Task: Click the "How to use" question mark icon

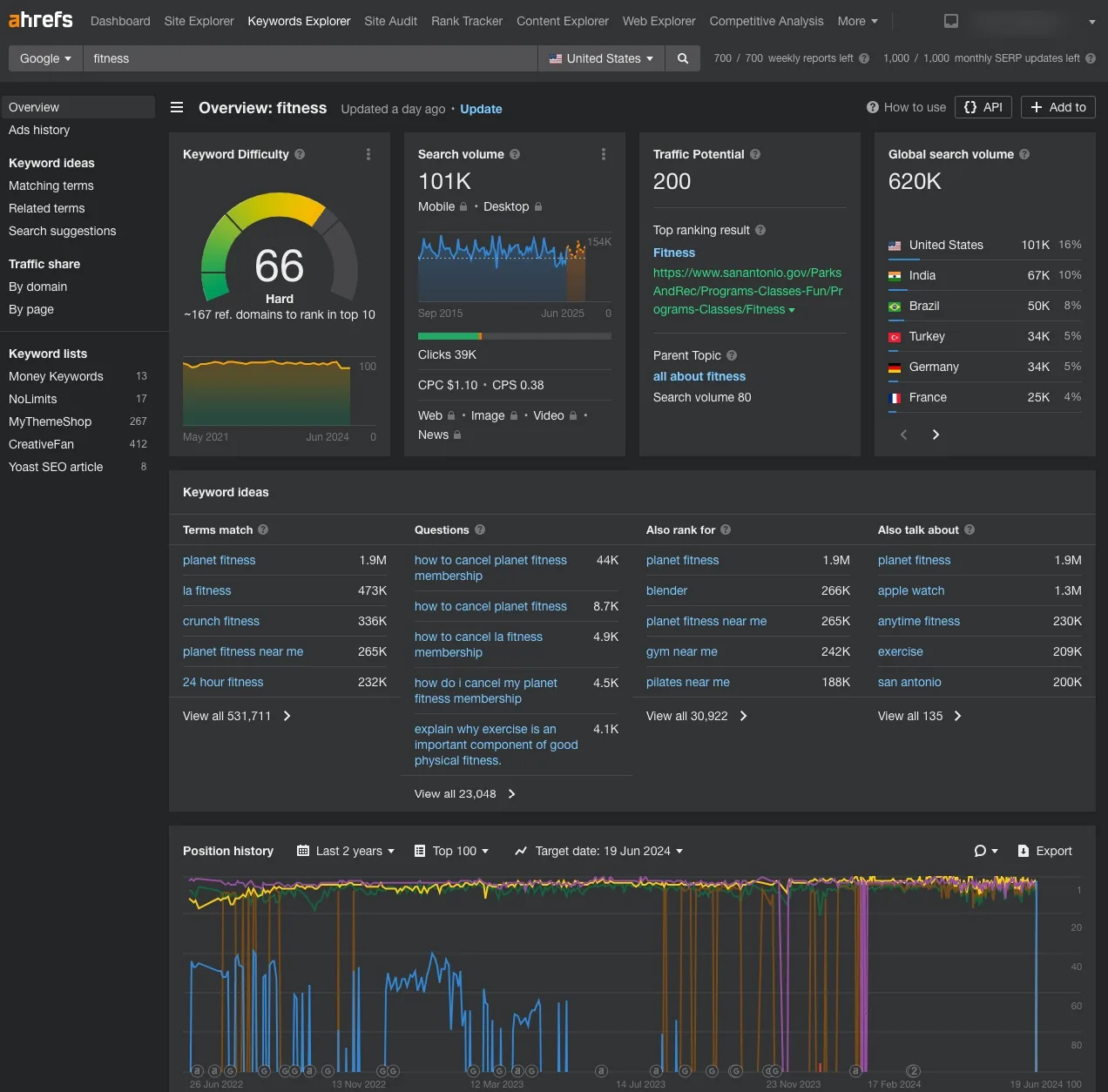Action: click(872, 107)
